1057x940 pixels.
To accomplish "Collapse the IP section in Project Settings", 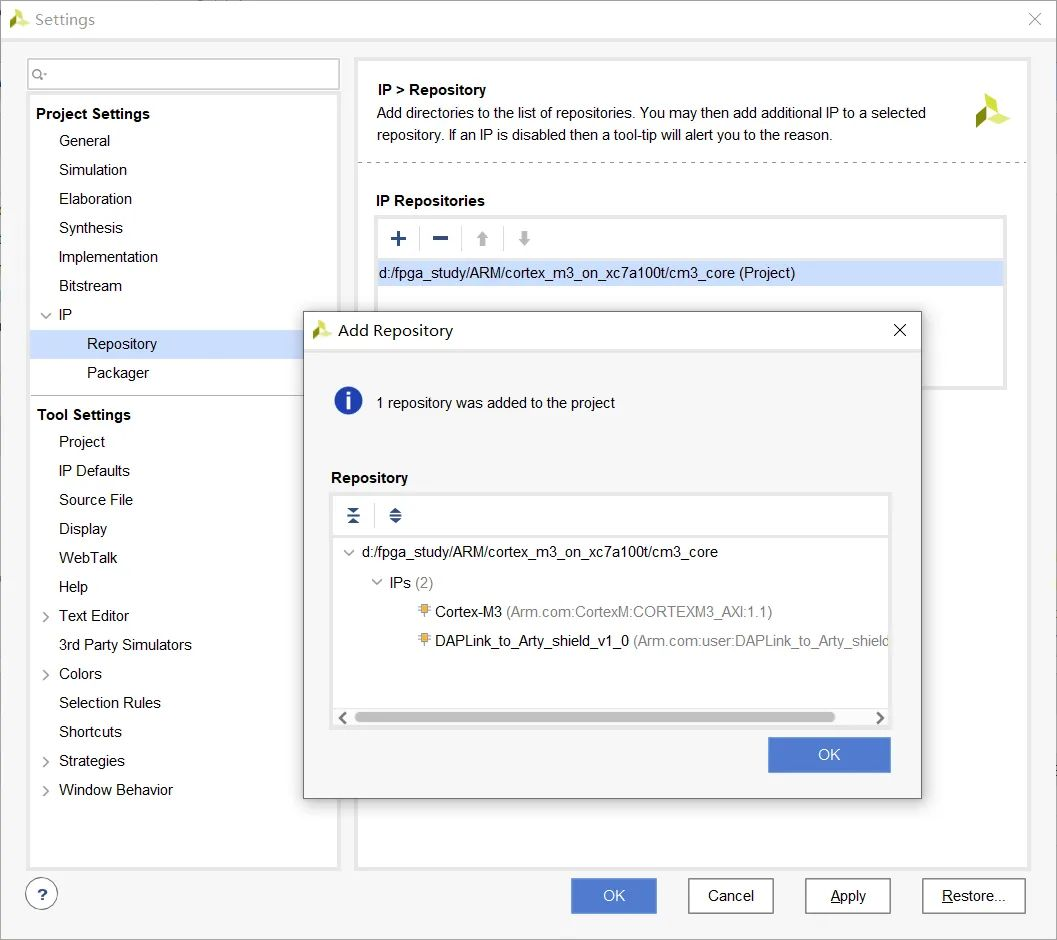I will pyautogui.click(x=46, y=315).
